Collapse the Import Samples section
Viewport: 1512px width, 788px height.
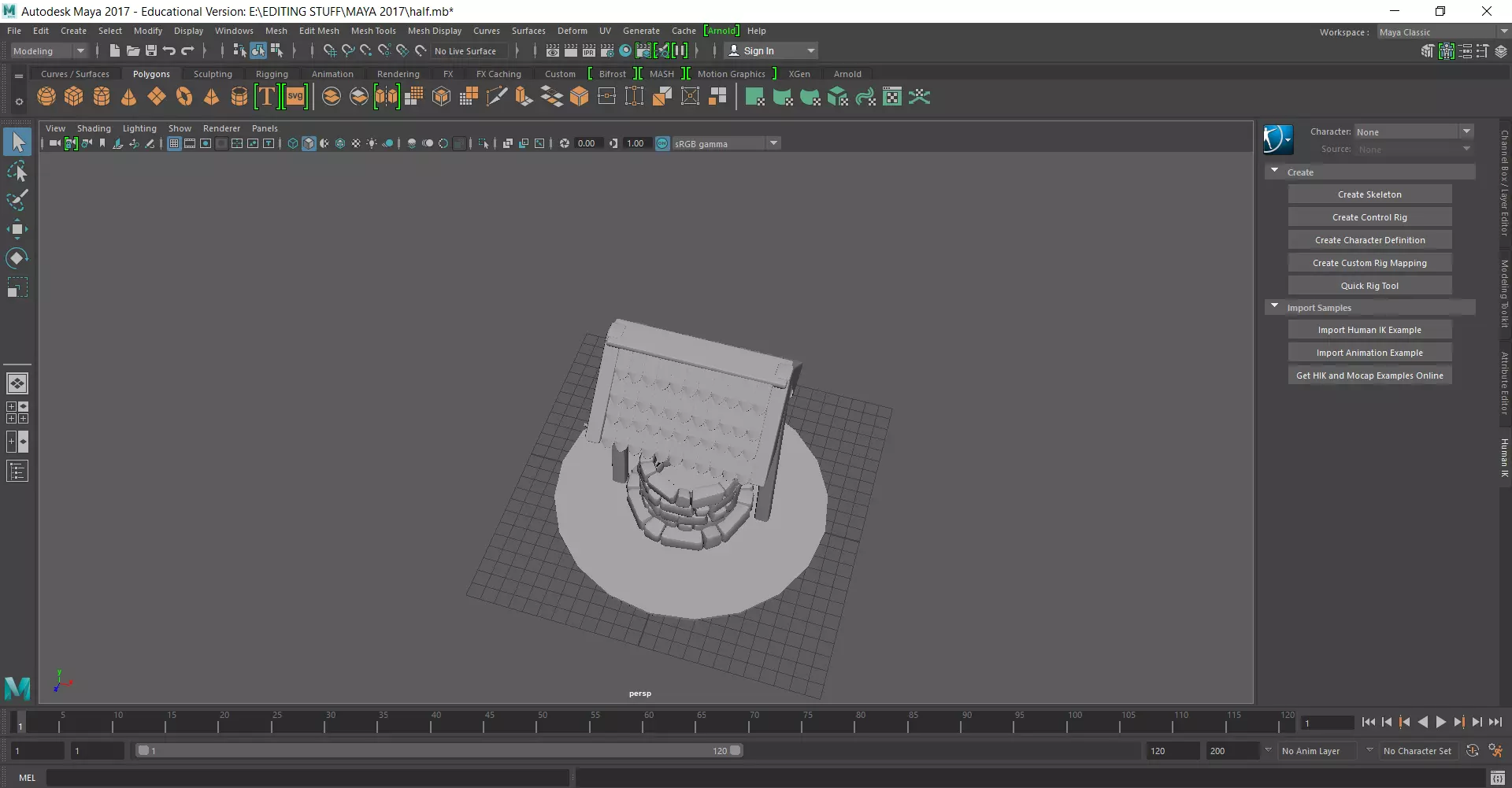1275,307
